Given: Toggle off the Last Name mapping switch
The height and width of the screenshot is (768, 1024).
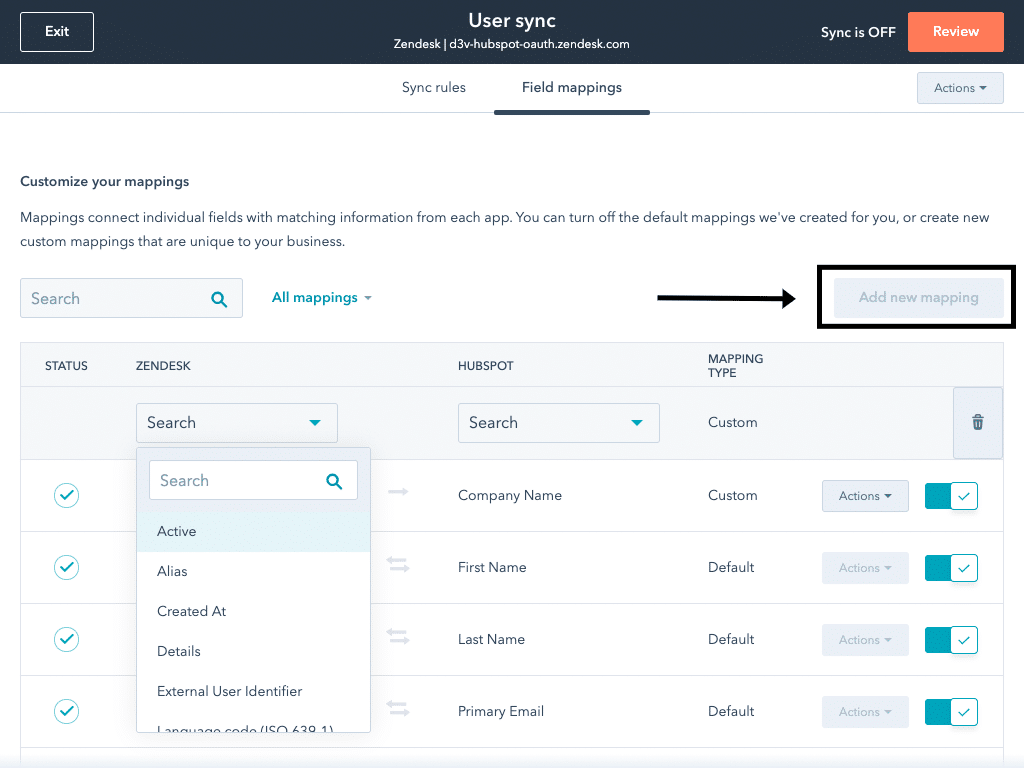Looking at the screenshot, I should [951, 640].
